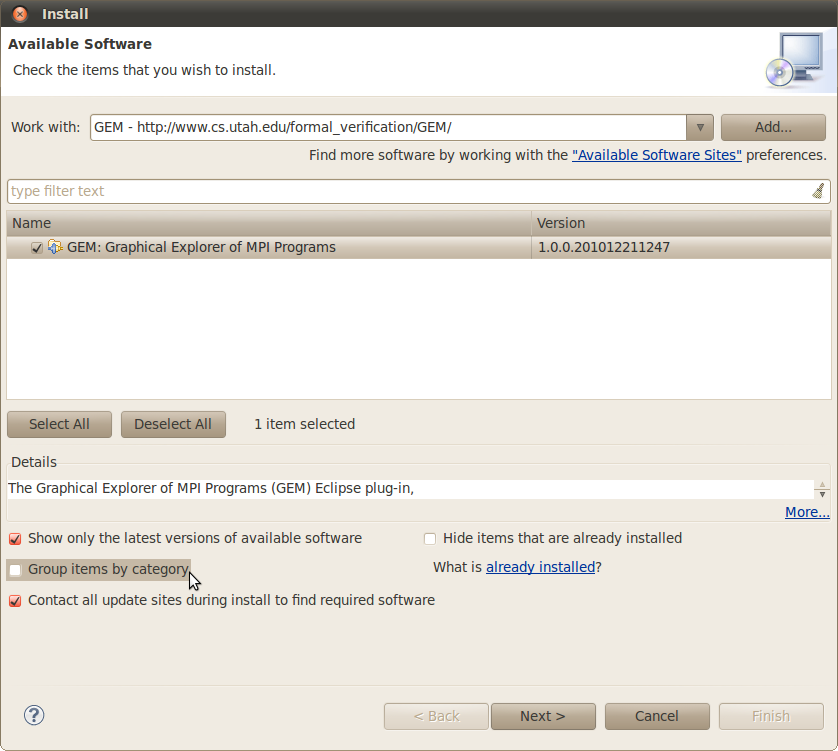The height and width of the screenshot is (751, 838).
Task: Open the Work with site dropdown arrow
Action: coord(700,127)
